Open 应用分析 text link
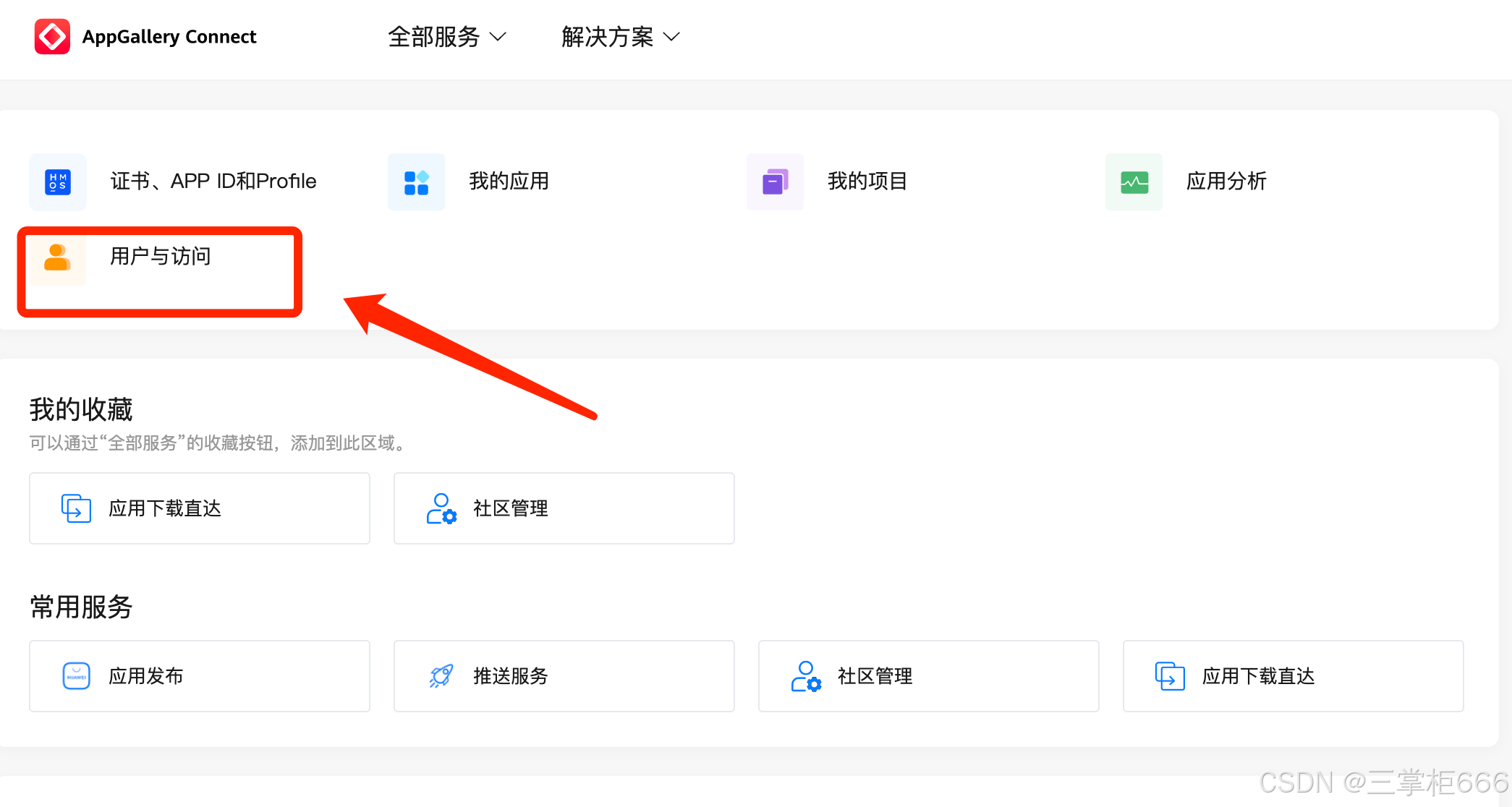Screen dimensions: 1512x807 pos(1226,181)
